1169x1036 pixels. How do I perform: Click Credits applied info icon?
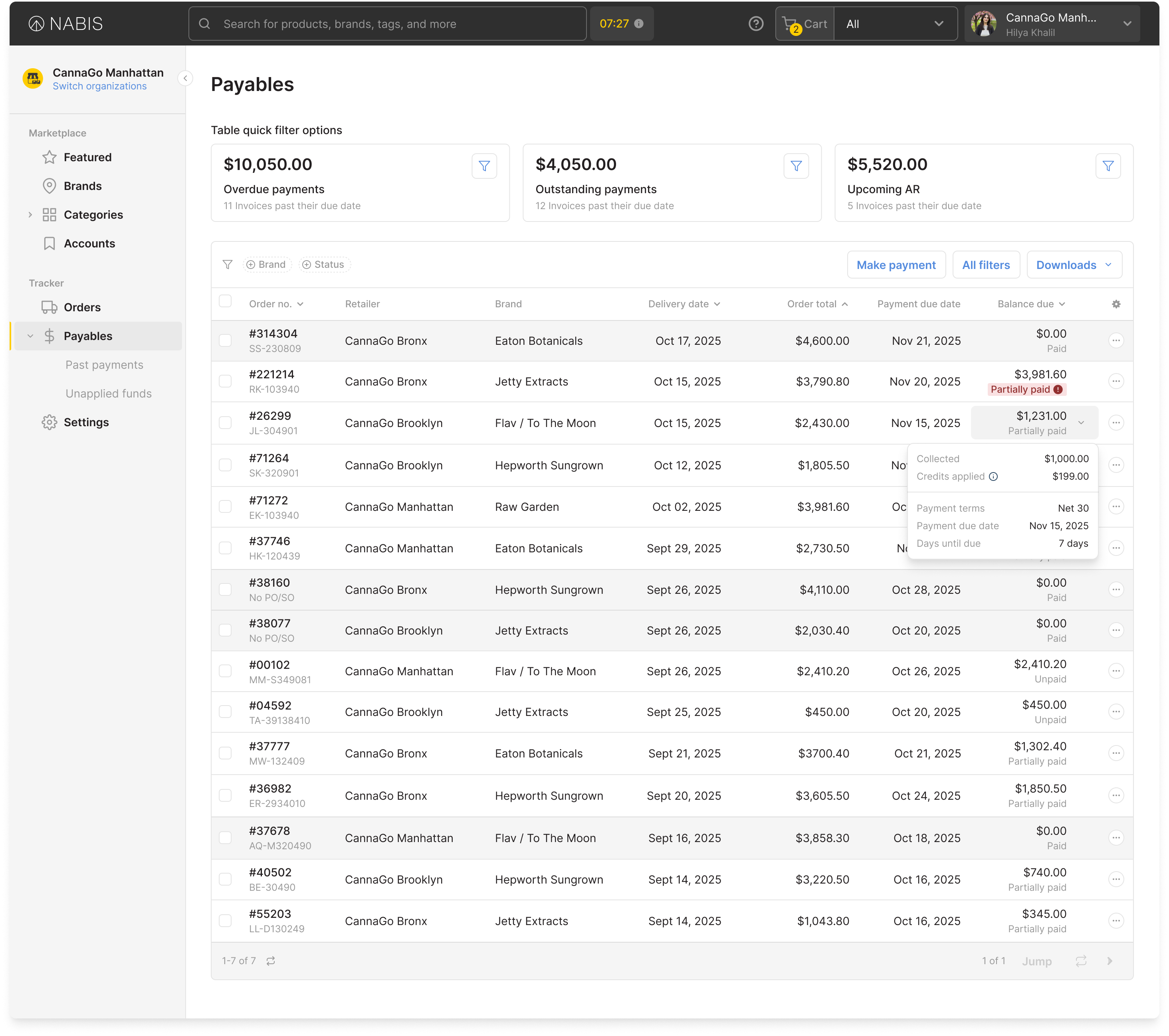click(993, 476)
